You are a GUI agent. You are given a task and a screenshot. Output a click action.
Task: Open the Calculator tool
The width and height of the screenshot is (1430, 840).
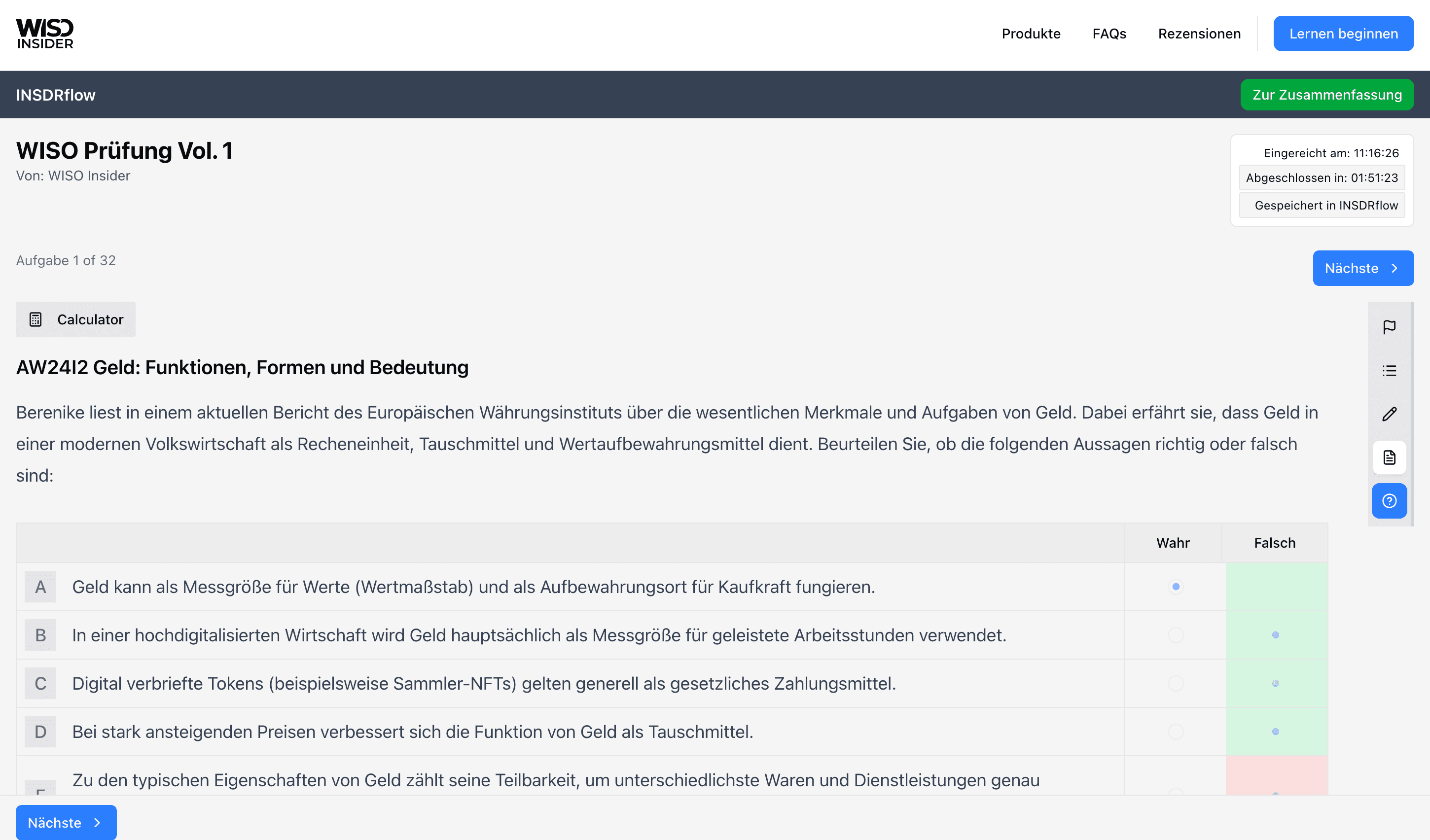point(75,319)
